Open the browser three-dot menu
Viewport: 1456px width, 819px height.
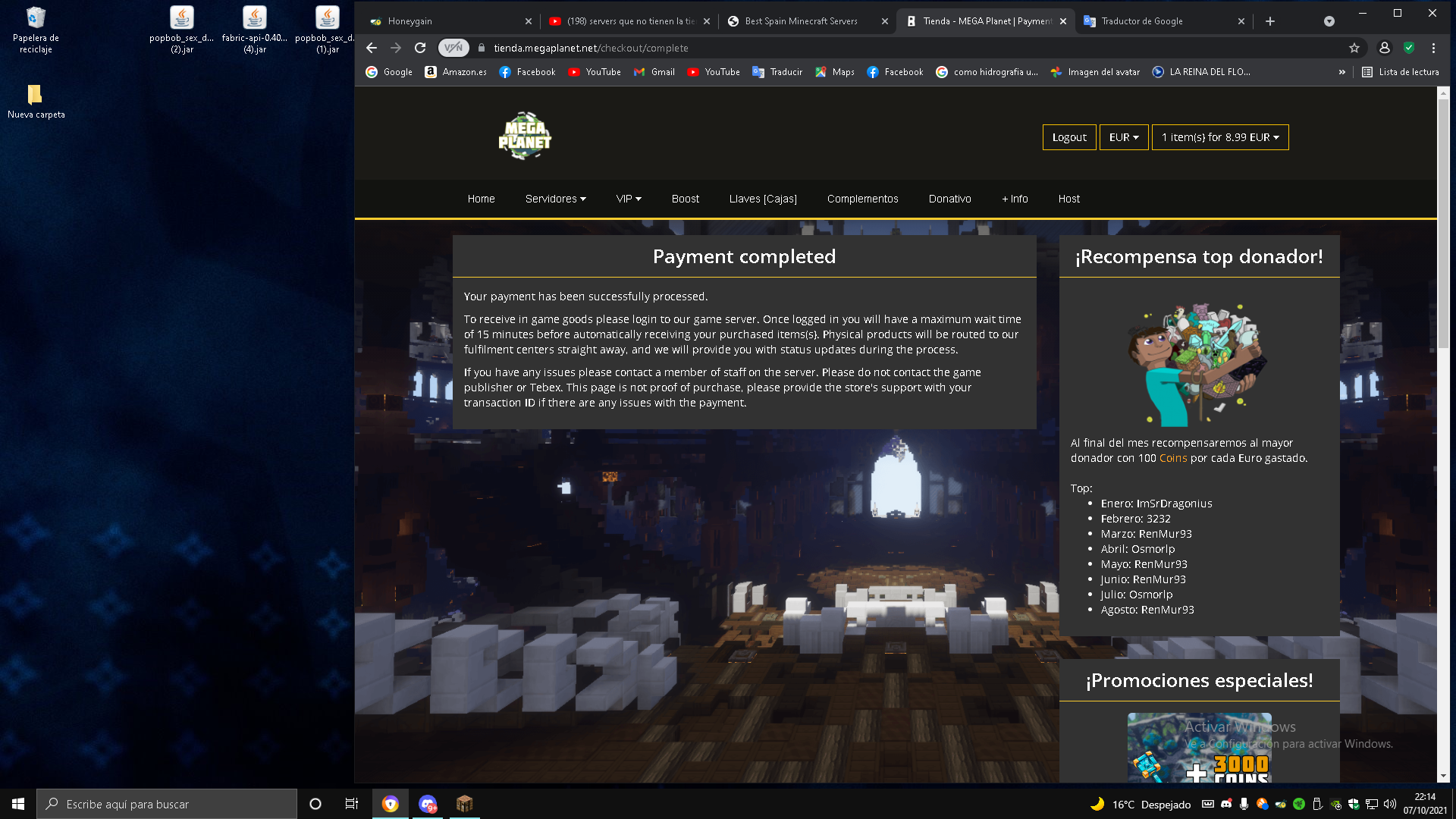[1433, 48]
